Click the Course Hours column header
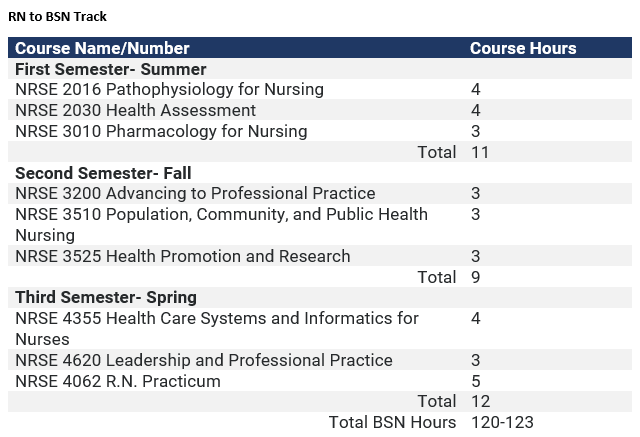Viewport: 640px width, 437px height. [523, 48]
